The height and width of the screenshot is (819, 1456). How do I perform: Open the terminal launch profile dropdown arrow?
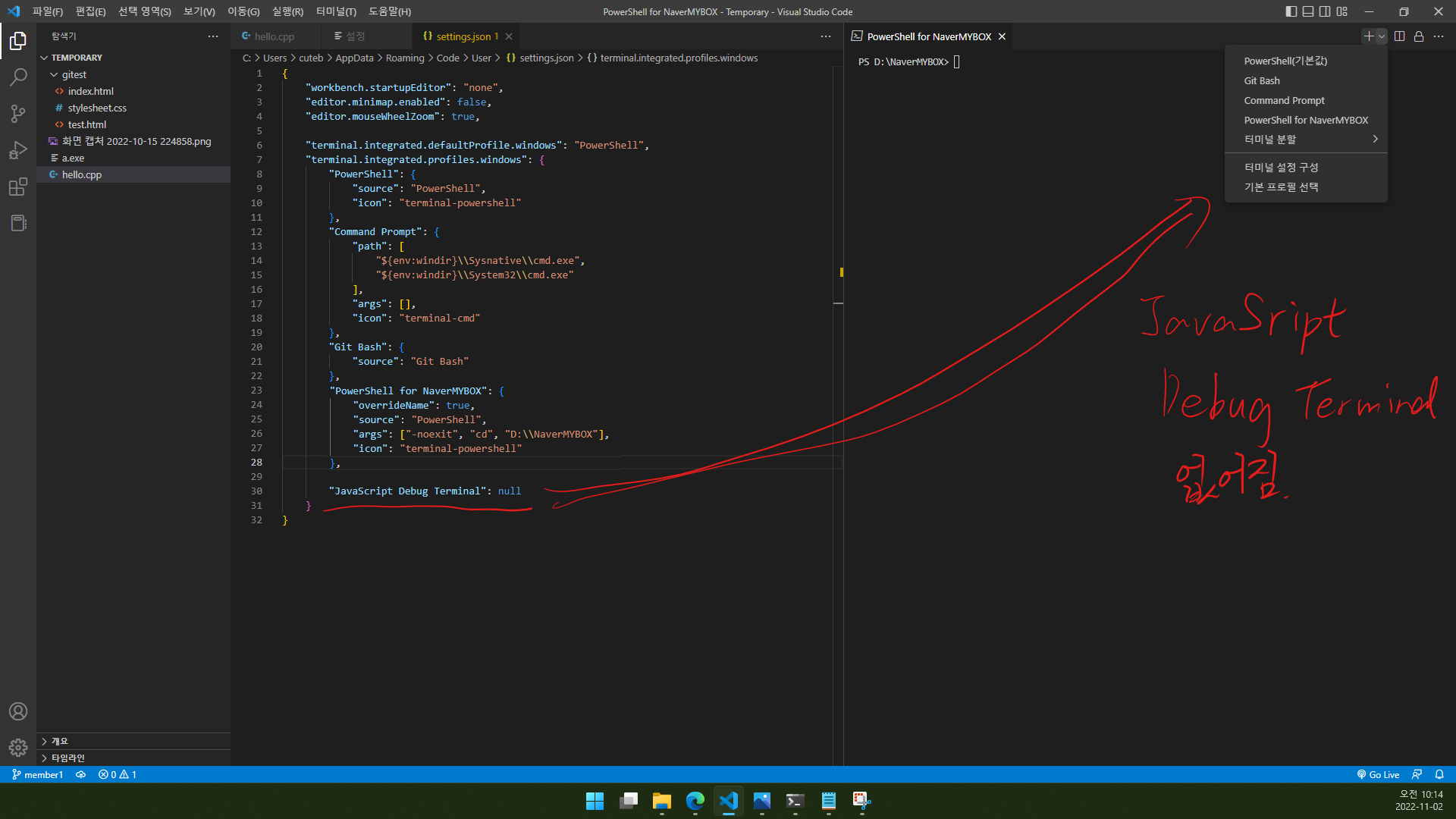(x=1382, y=36)
